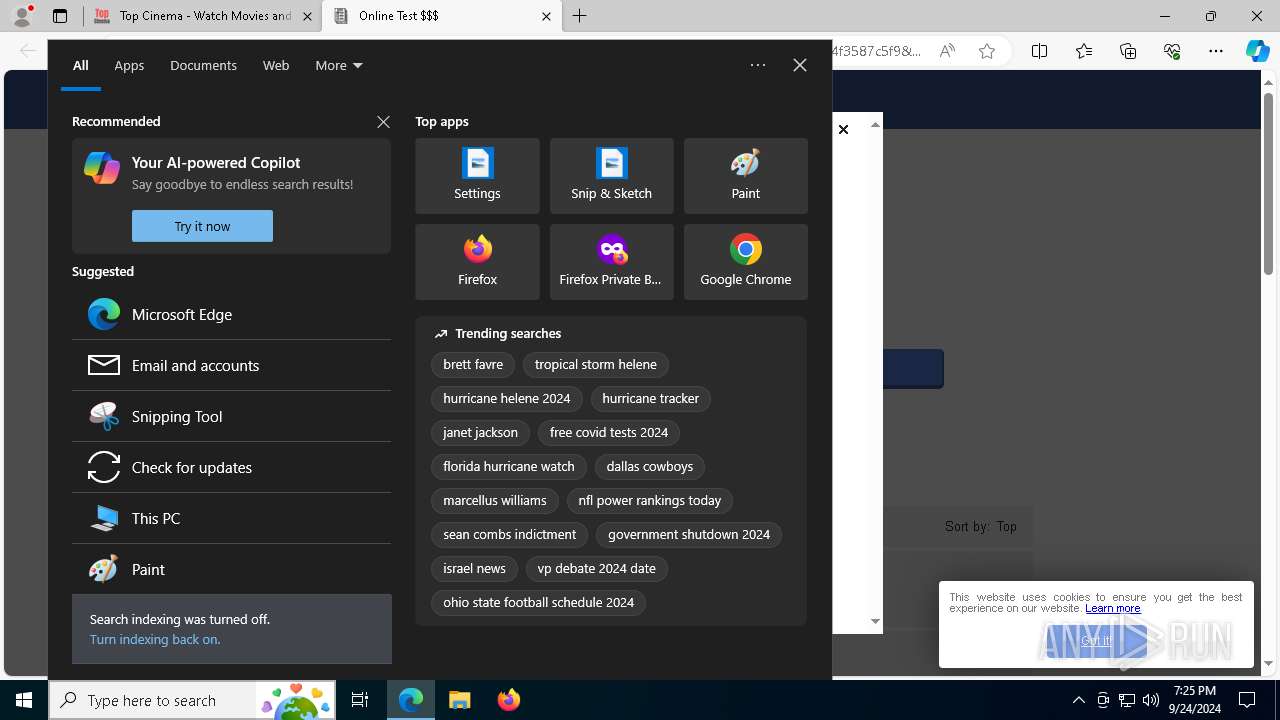Switch to Apps search tab
The image size is (1280, 720).
129,65
